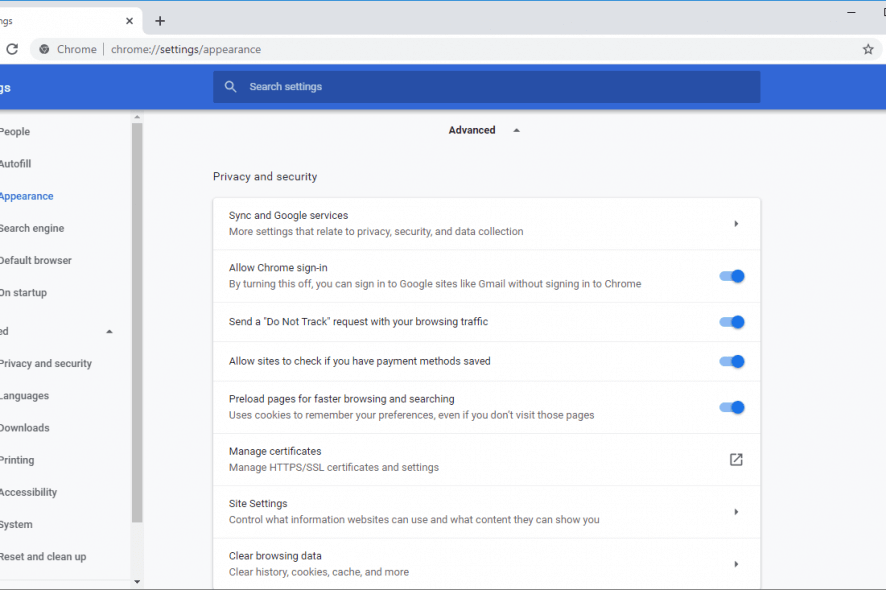Open Printing settings in the sidebar
The height and width of the screenshot is (590, 886).
pyautogui.click(x=17, y=460)
